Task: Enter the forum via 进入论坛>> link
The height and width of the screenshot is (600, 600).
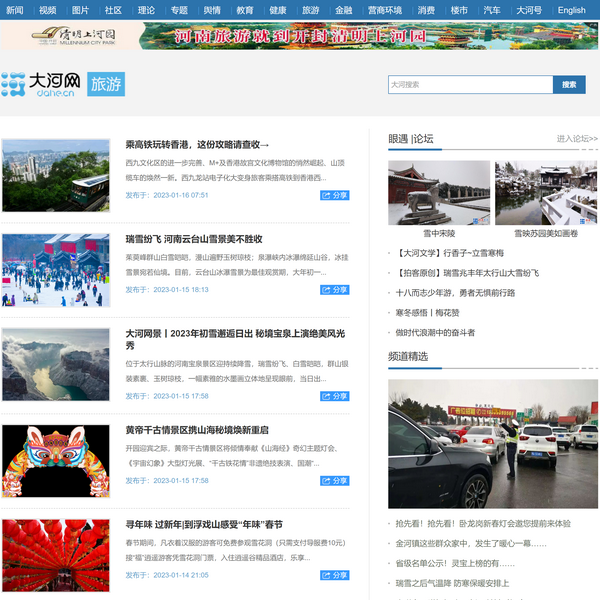Action: pyautogui.click(x=577, y=139)
